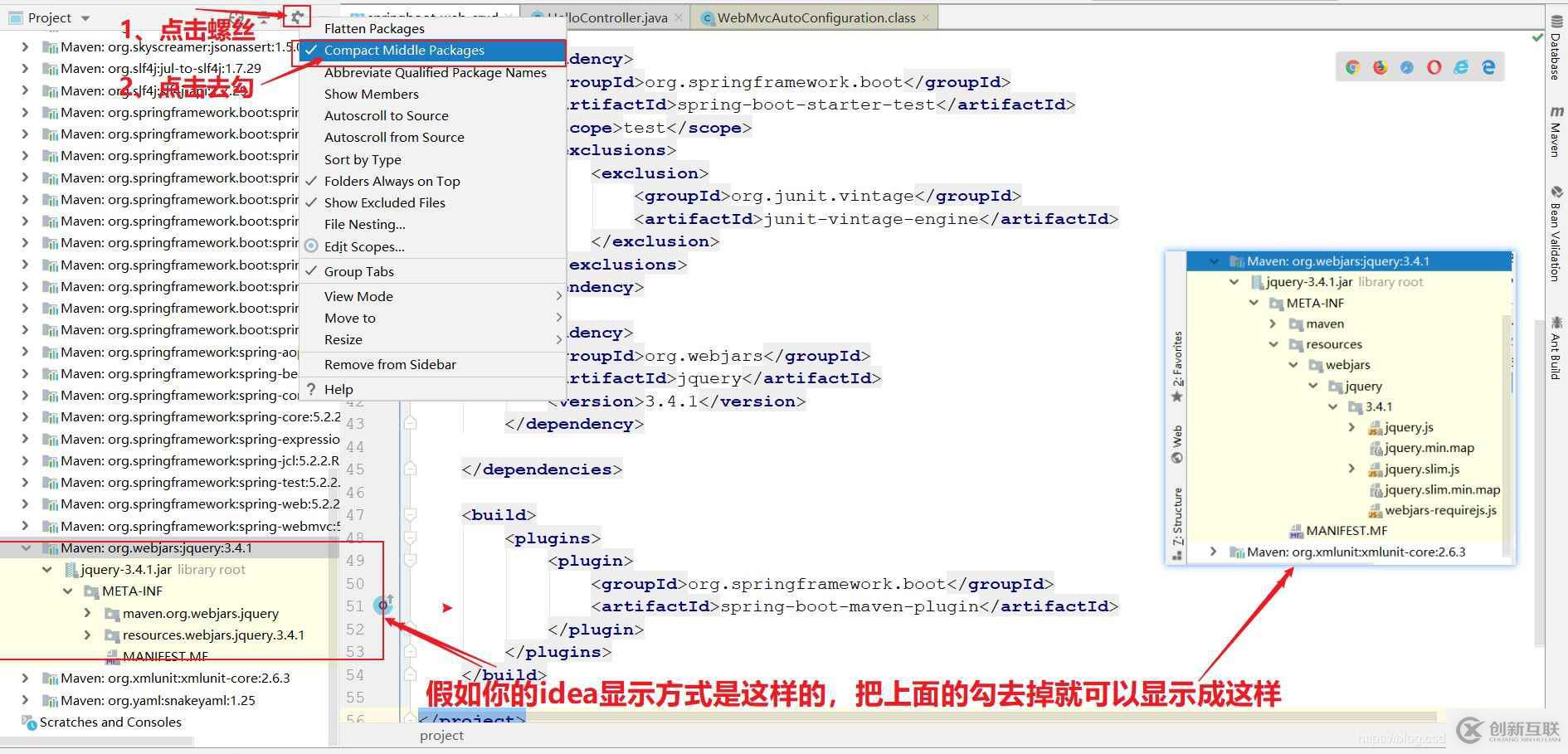The image size is (1568, 754).
Task: Click the jquery-3.4.1.jar library icon
Action: point(71,570)
